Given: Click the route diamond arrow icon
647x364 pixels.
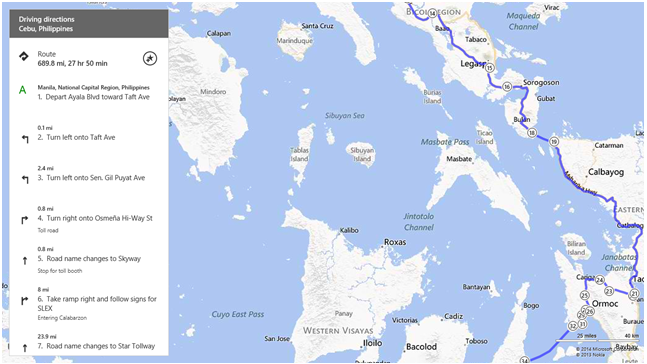Looking at the screenshot, I should tap(24, 56).
